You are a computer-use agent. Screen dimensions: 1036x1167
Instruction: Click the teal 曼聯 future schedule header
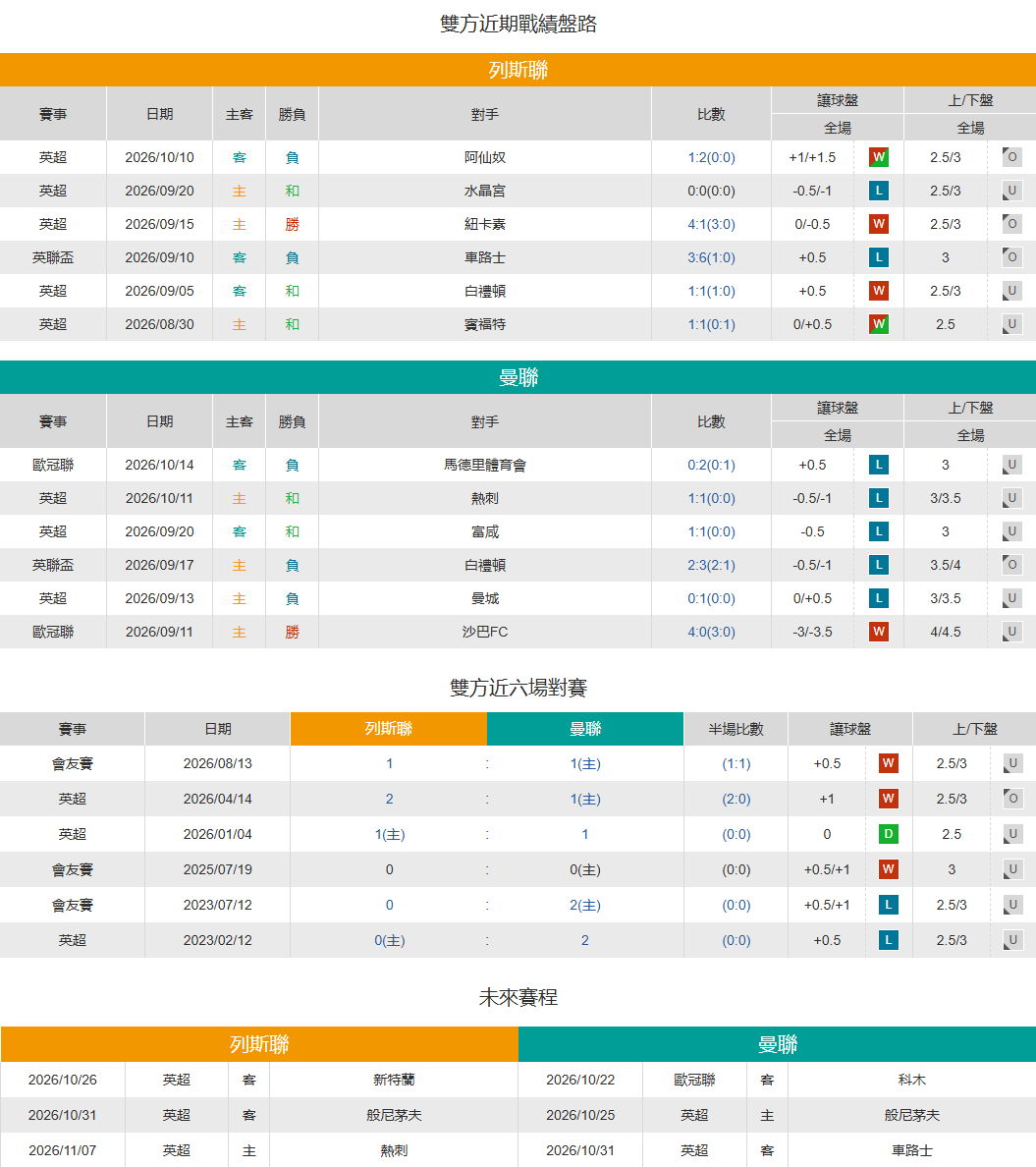point(777,1044)
